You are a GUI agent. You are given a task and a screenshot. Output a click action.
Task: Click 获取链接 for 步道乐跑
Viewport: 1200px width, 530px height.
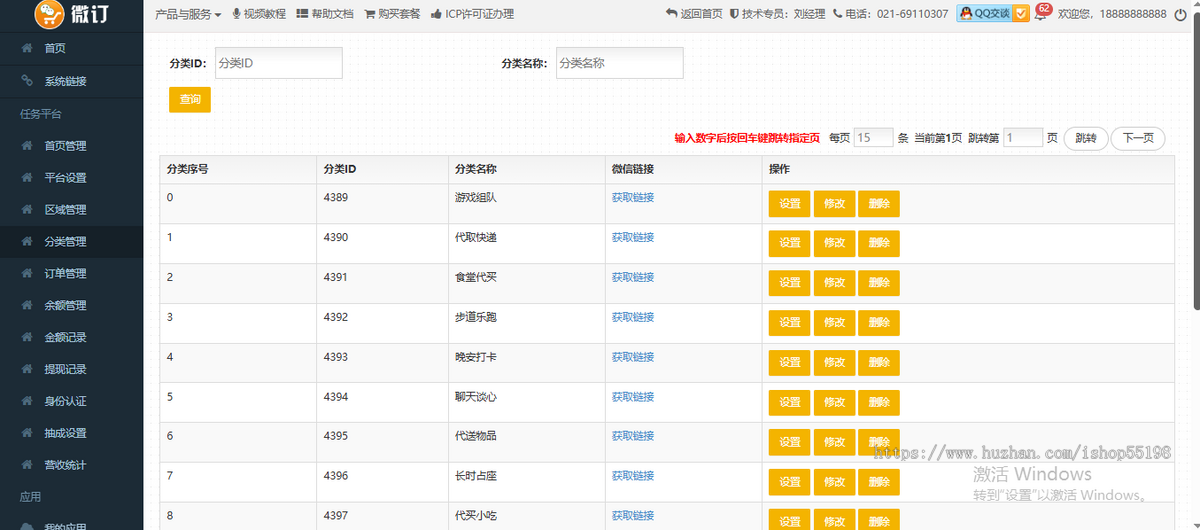pos(633,317)
